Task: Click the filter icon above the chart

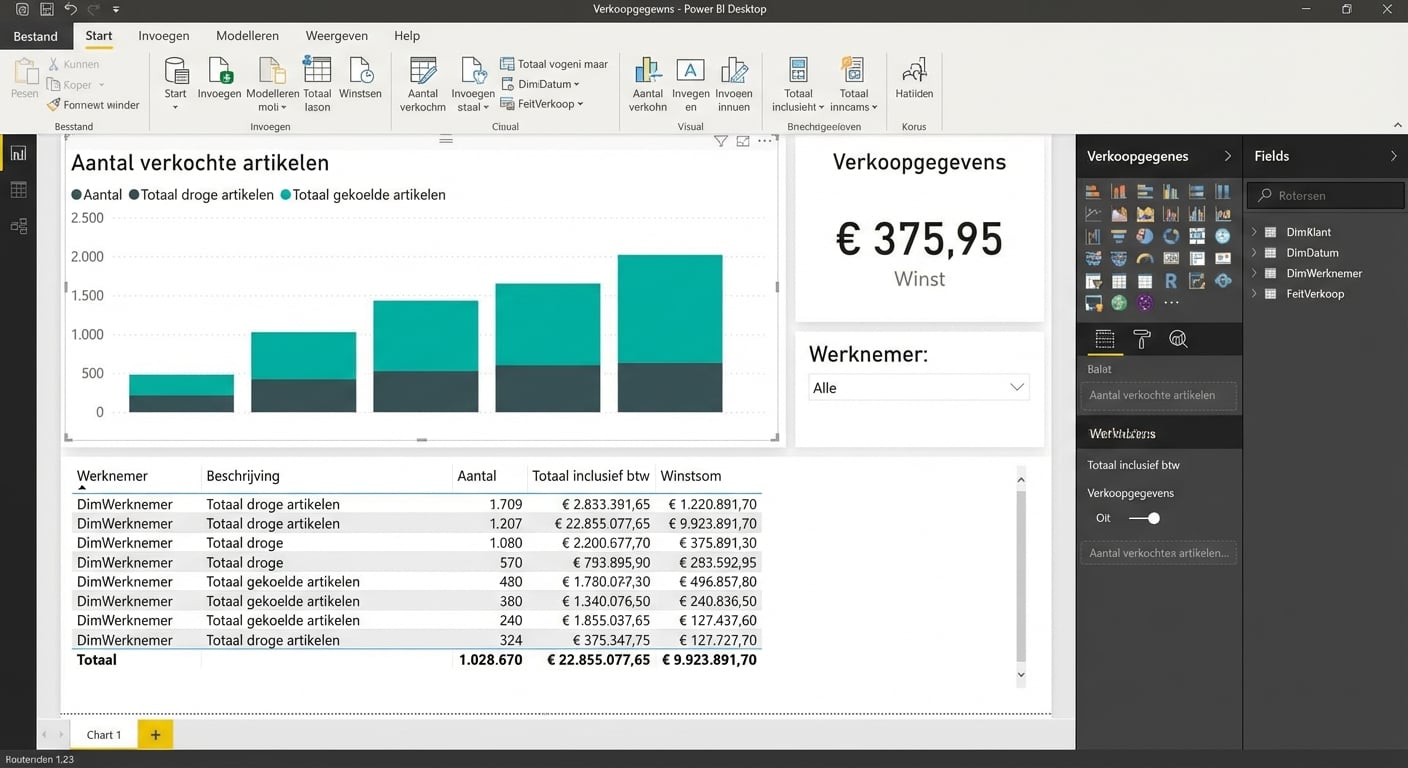Action: pyautogui.click(x=720, y=142)
